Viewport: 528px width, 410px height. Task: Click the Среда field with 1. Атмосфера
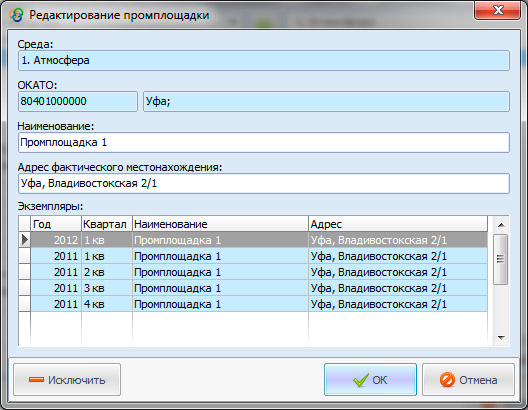click(264, 61)
